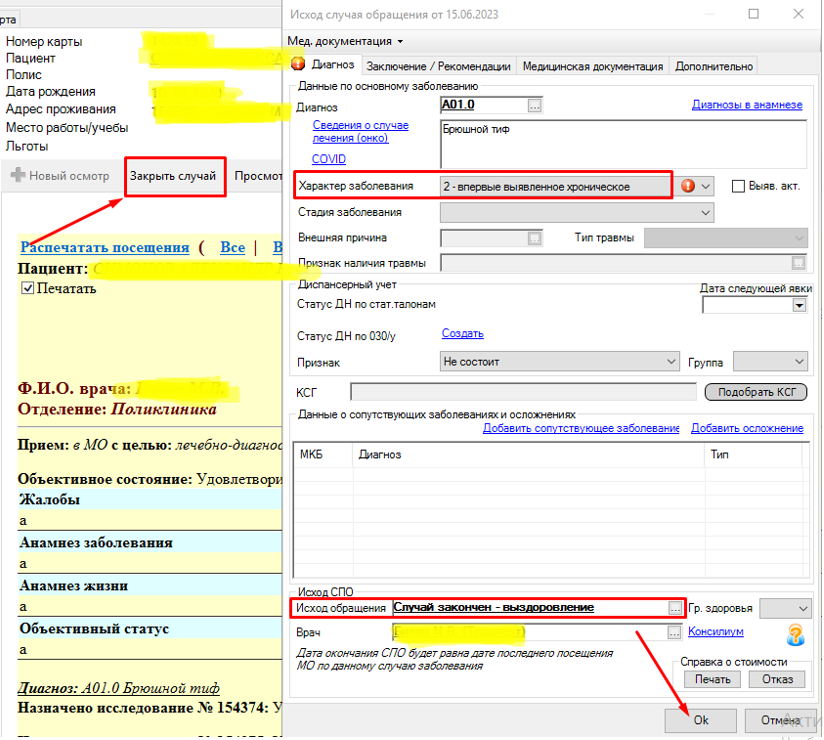Switch to Заключение / Рекомендации tab

[438, 66]
